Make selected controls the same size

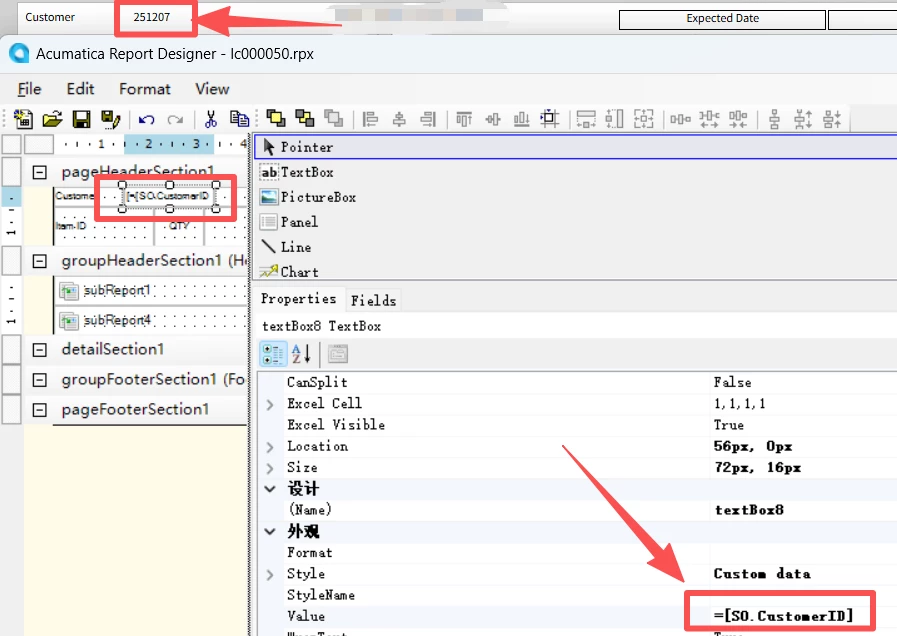(644, 119)
